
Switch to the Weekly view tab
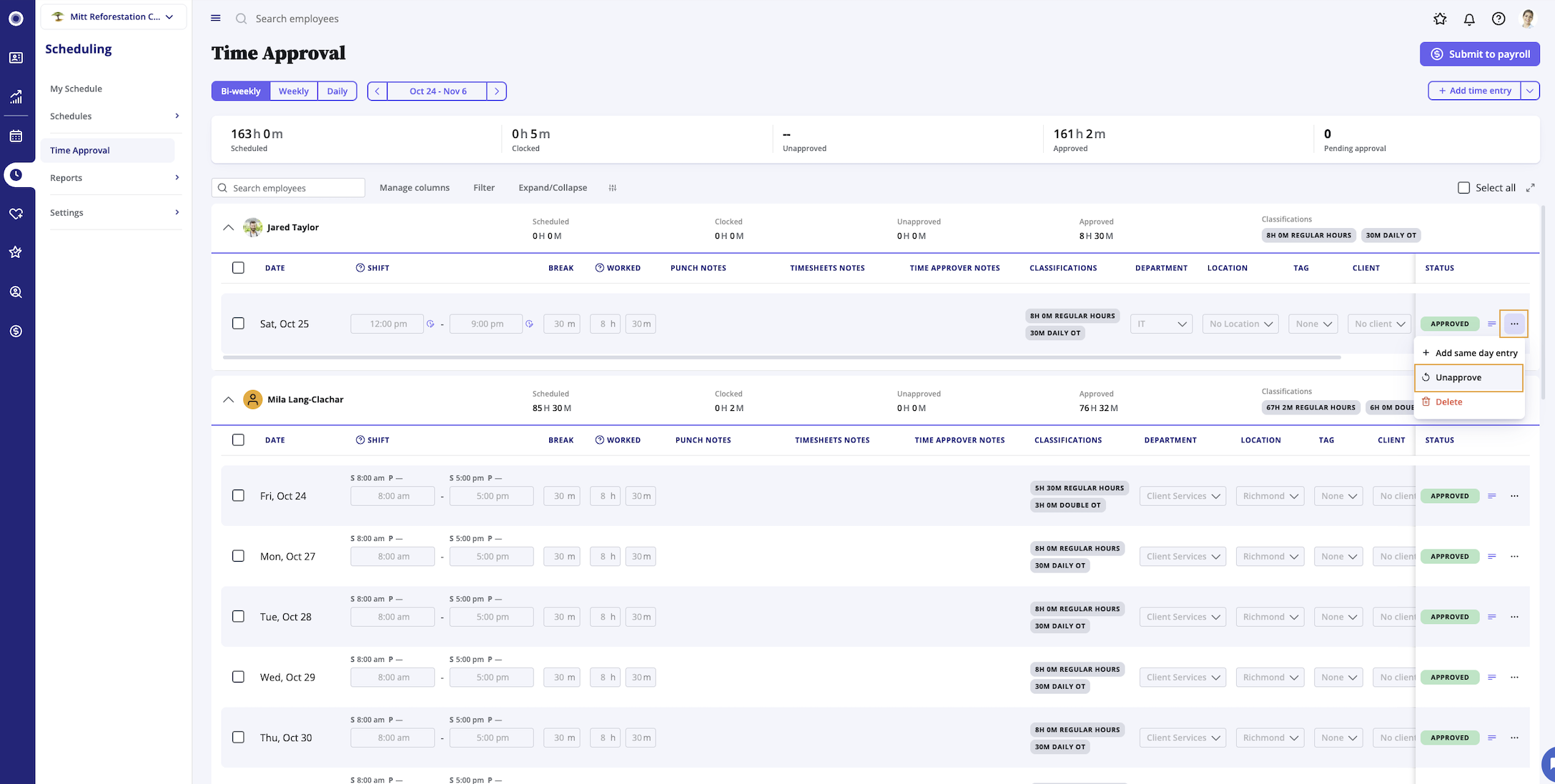point(294,91)
